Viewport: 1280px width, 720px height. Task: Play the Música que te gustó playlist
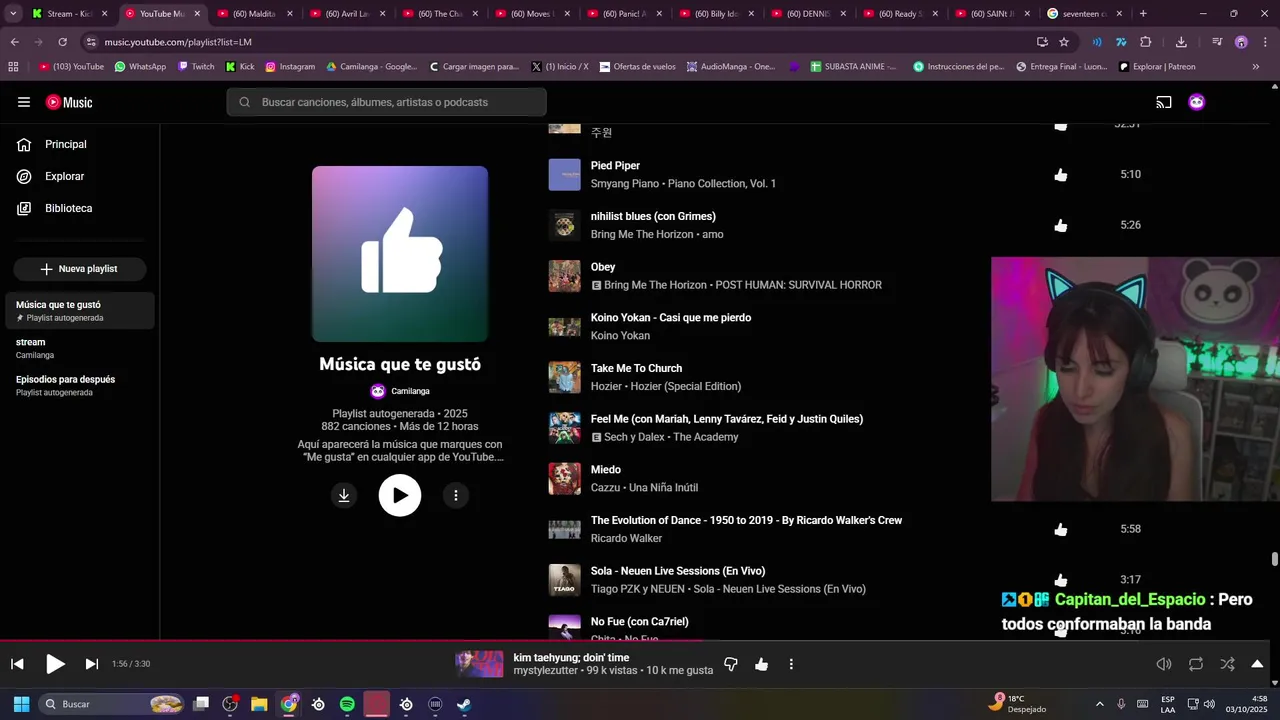pos(400,495)
